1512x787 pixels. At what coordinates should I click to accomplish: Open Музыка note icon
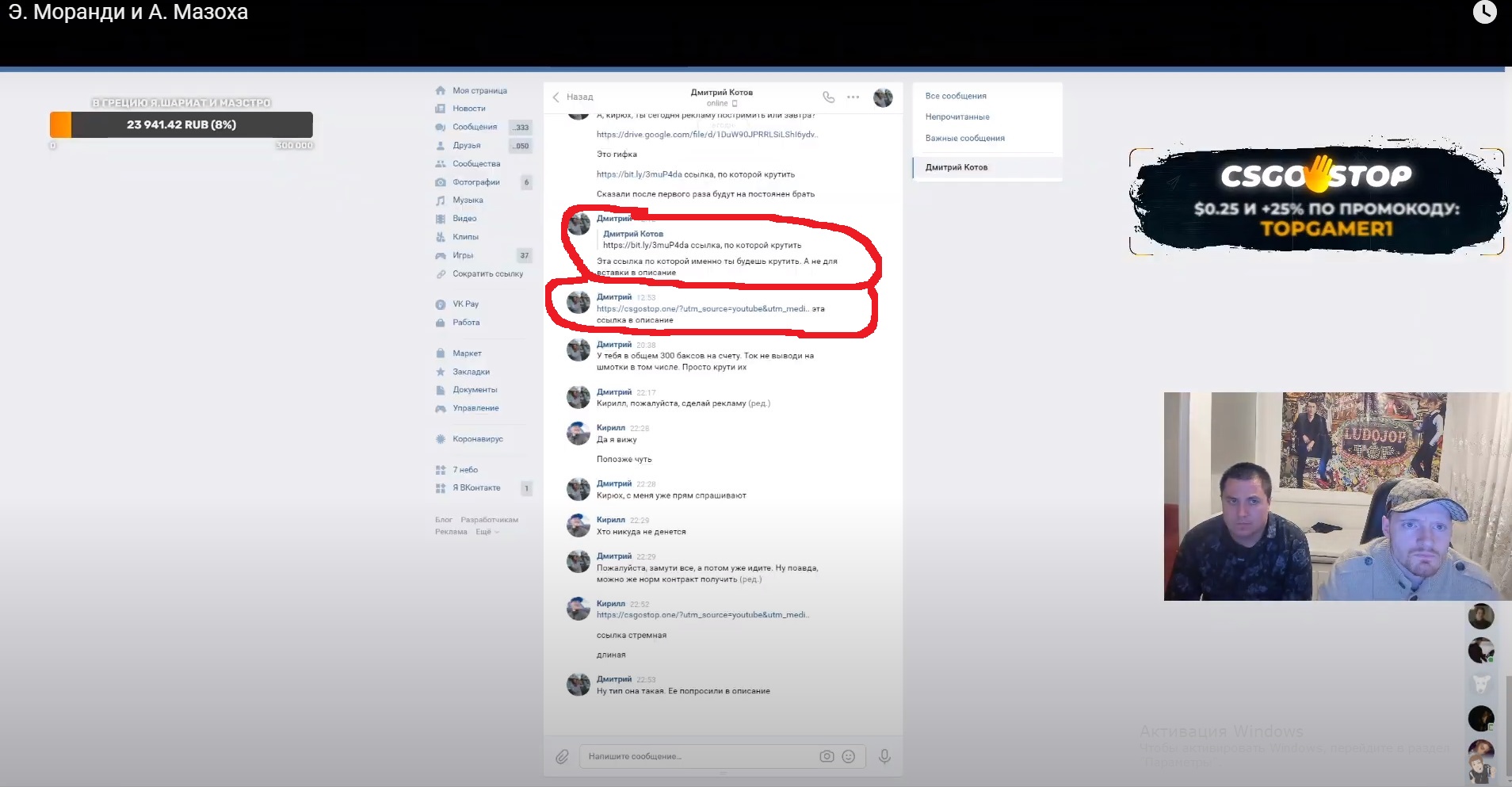click(x=441, y=201)
